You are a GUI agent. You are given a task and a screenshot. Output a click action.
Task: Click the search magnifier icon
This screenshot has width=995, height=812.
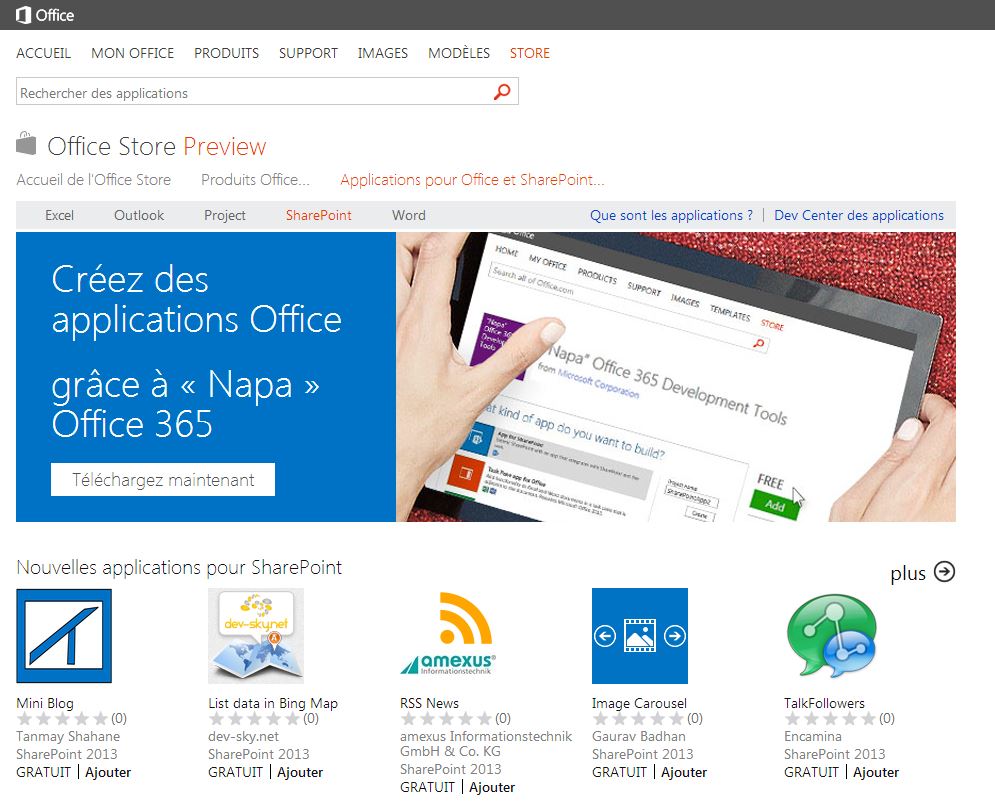(502, 92)
